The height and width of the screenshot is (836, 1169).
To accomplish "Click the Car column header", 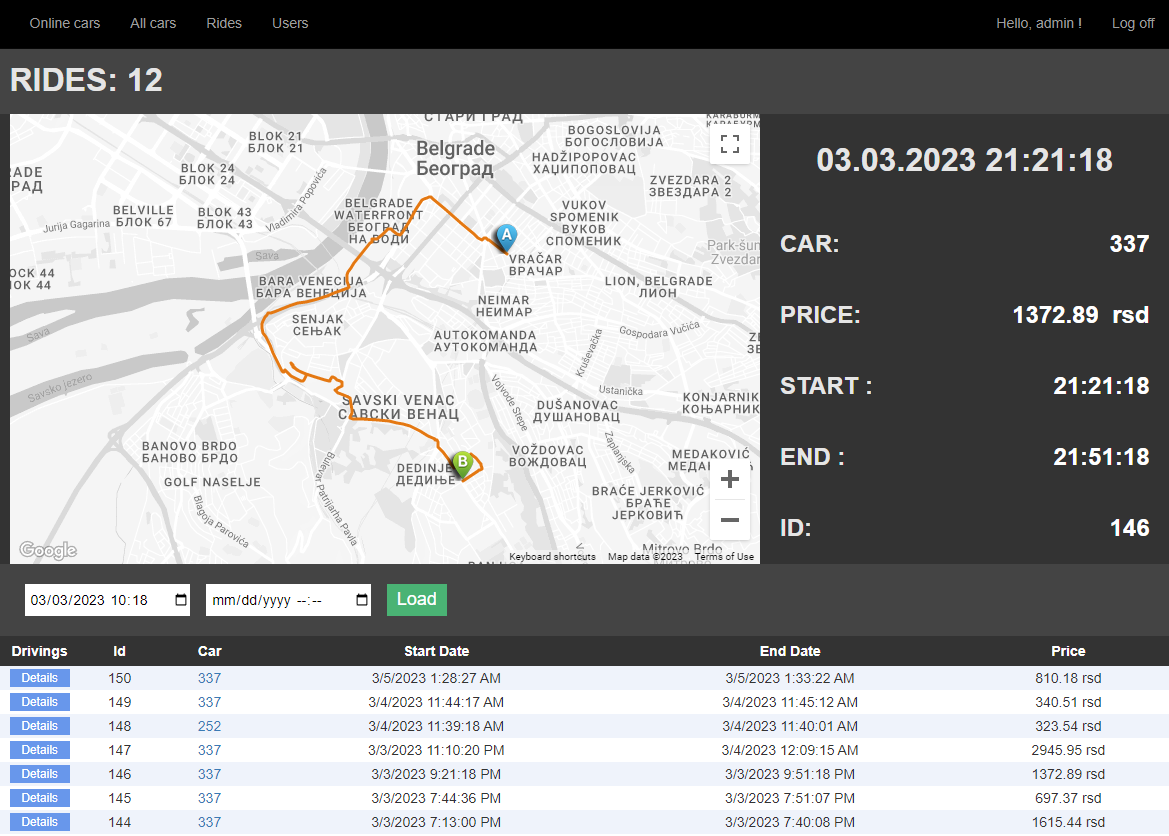I will click(x=209, y=651).
